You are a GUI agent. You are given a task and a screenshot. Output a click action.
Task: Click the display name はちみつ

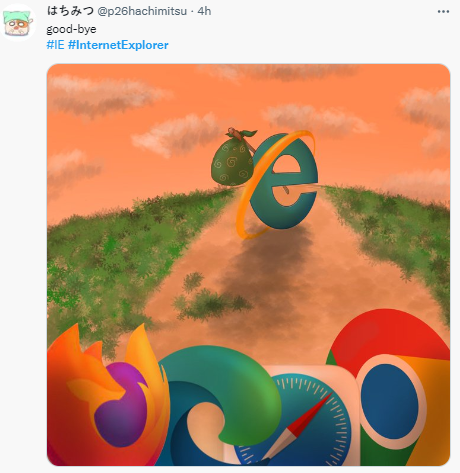coord(70,11)
